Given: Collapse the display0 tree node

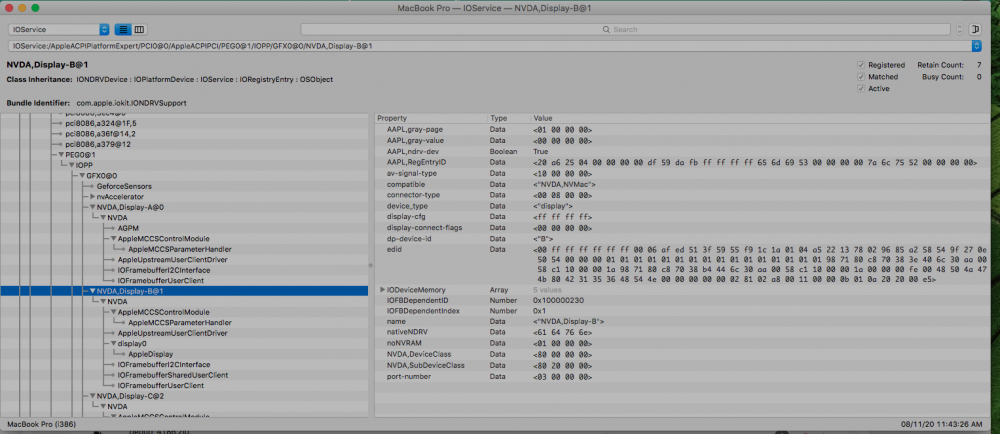Looking at the screenshot, I should click(x=112, y=343).
